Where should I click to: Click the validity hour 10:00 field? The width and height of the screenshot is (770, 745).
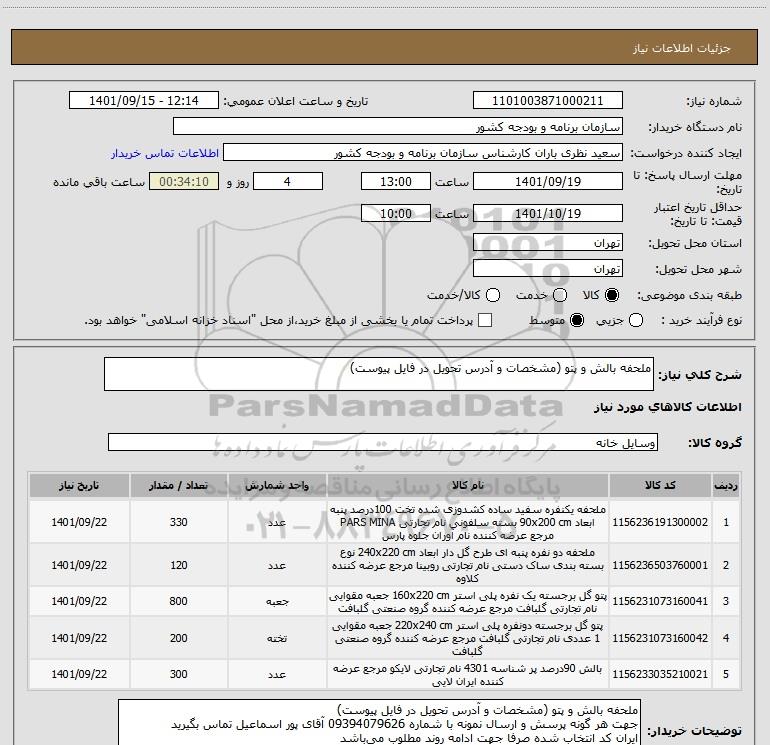coord(396,213)
